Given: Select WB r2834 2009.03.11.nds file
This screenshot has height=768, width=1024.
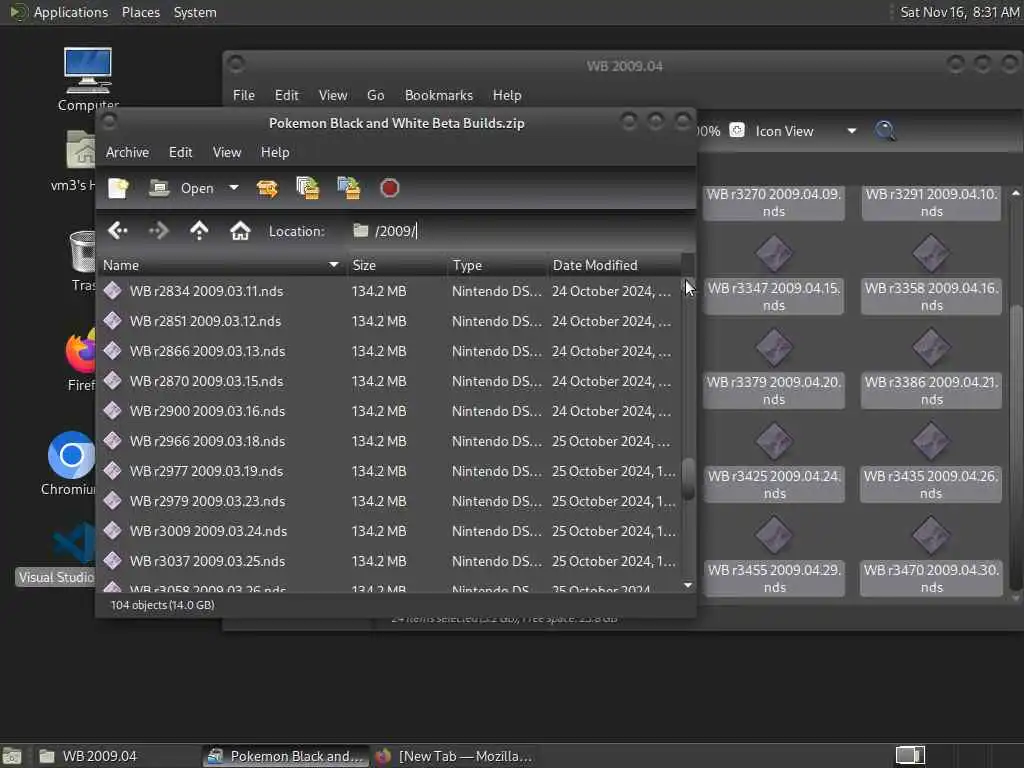Looking at the screenshot, I should 389,291.
